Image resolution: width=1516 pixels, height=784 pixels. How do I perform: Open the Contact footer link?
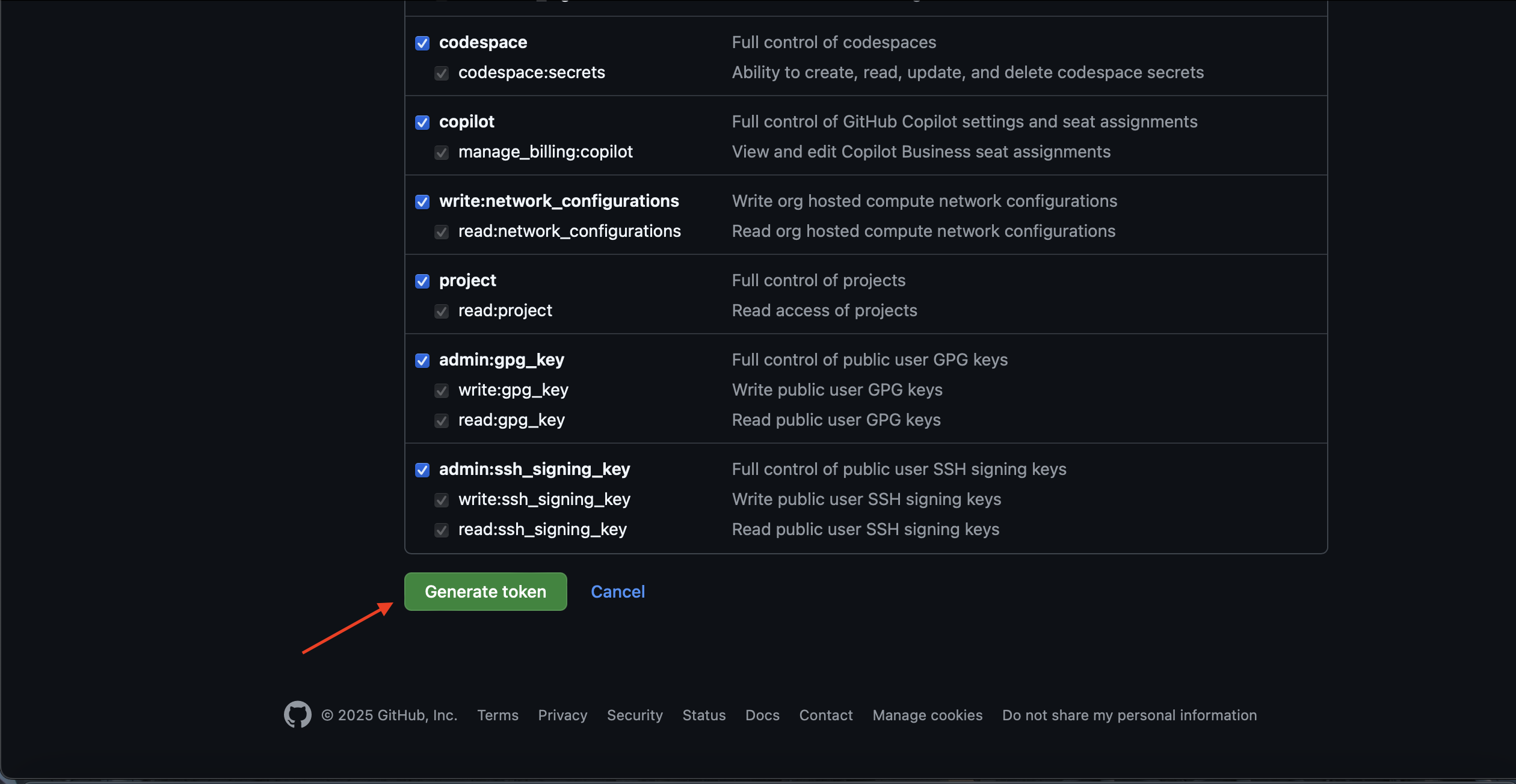click(826, 715)
